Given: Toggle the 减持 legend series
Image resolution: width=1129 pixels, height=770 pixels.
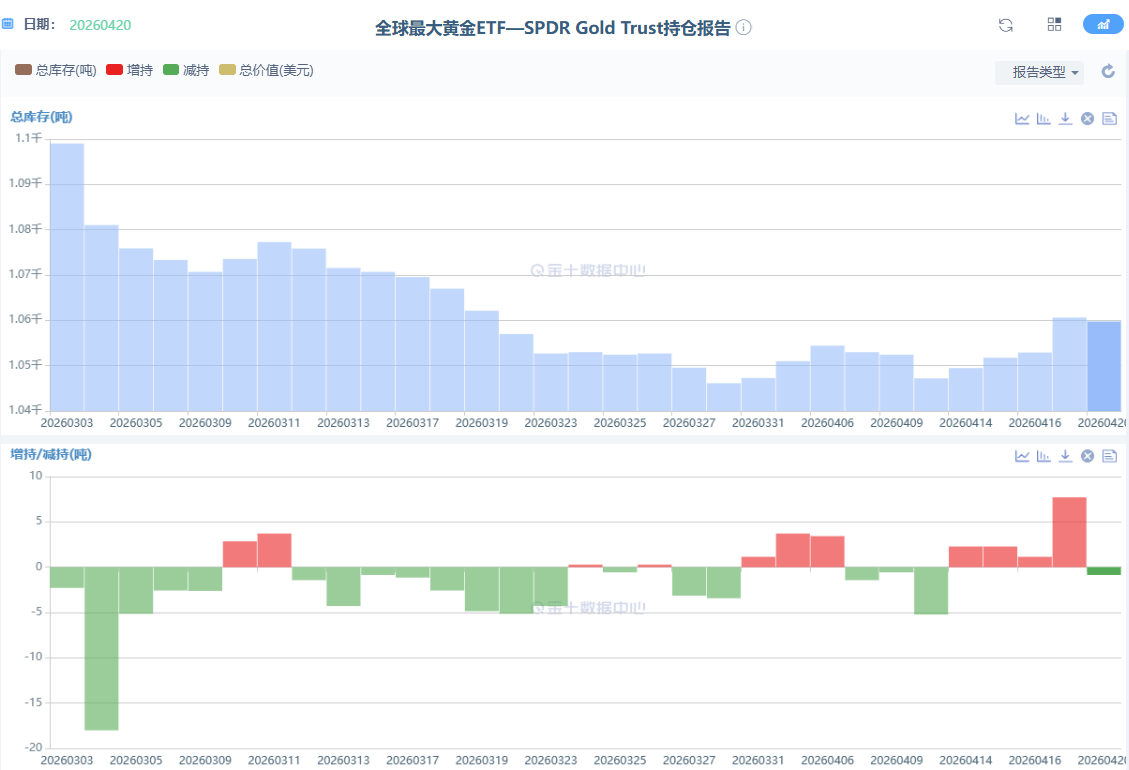Looking at the screenshot, I should point(186,70).
